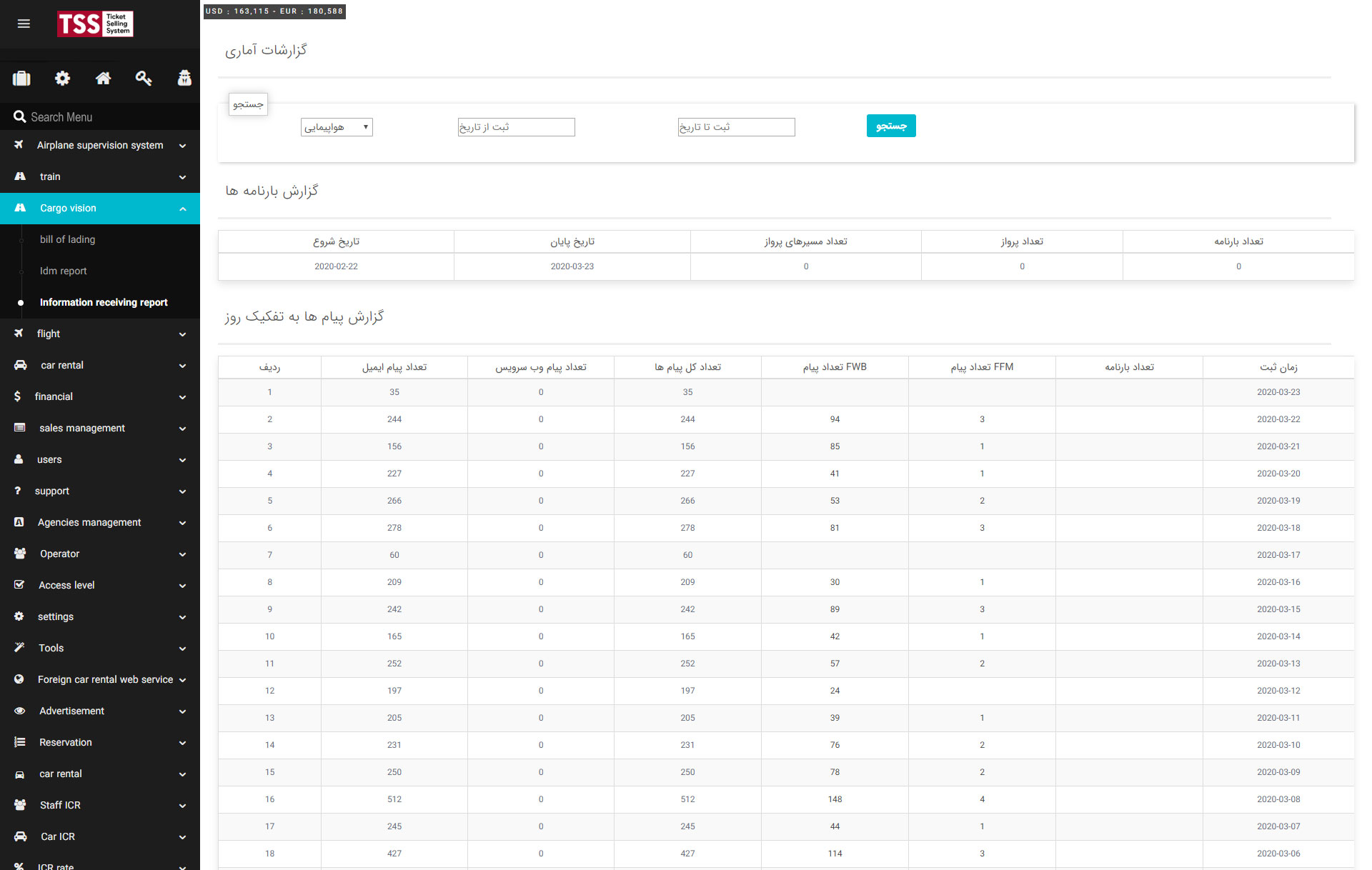
Task: Open the هواپیمایی airline dropdown
Action: [x=337, y=127]
